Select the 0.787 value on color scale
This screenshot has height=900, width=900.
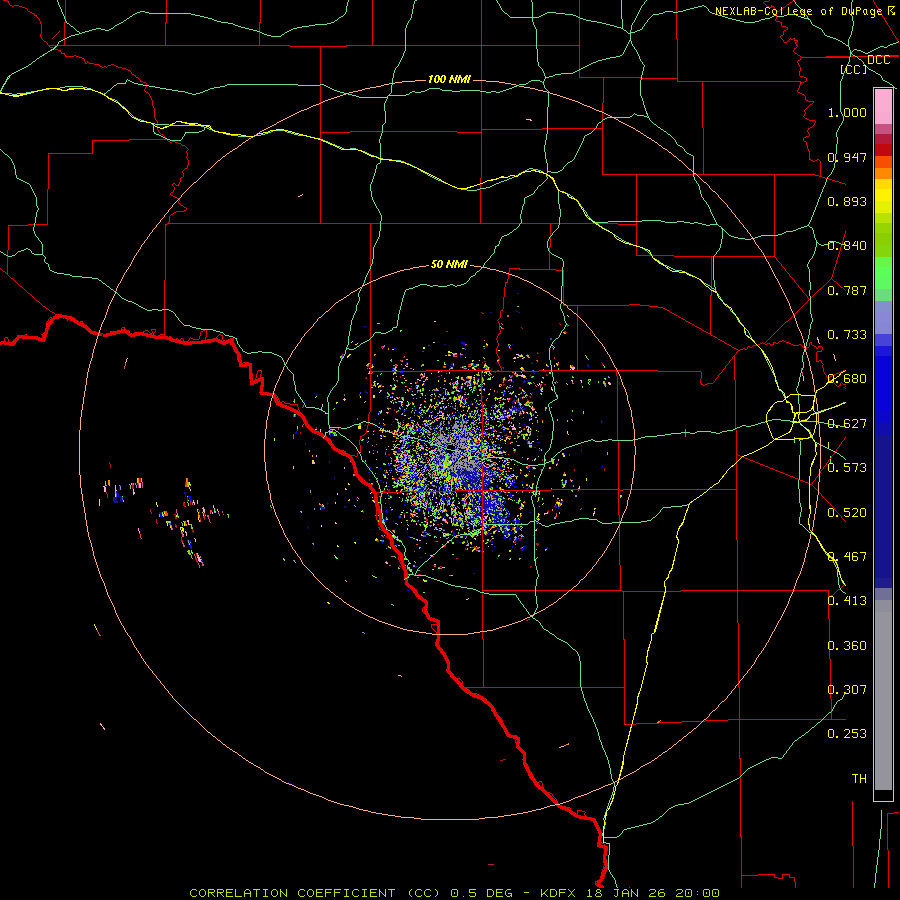click(847, 290)
